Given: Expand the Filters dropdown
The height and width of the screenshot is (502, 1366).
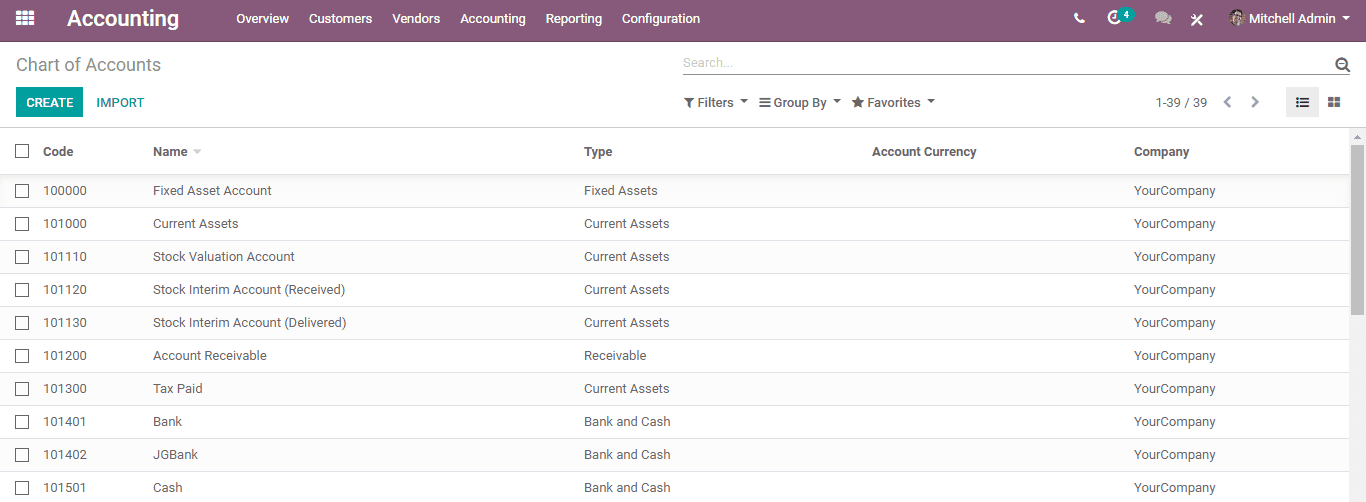Looking at the screenshot, I should (x=716, y=103).
